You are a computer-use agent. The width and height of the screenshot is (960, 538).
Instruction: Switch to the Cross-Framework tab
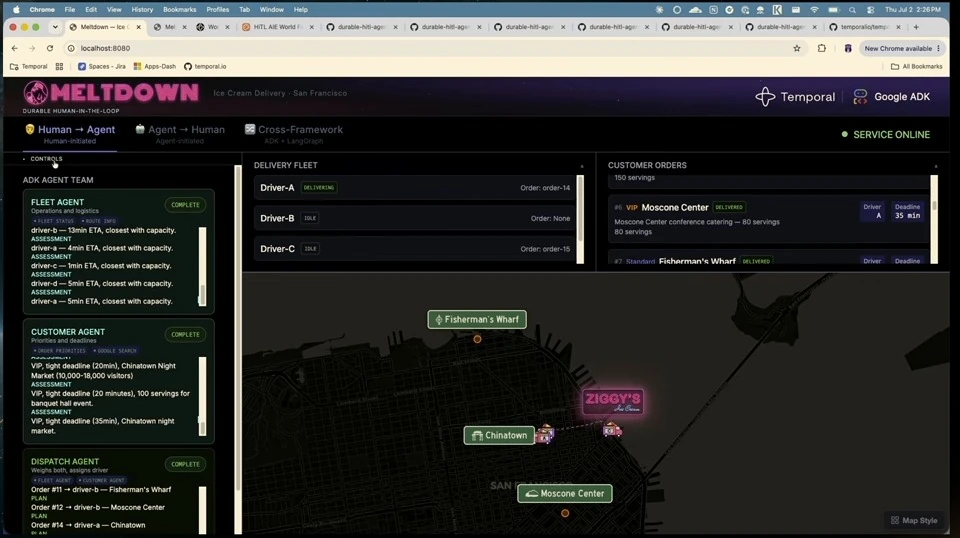click(293, 134)
